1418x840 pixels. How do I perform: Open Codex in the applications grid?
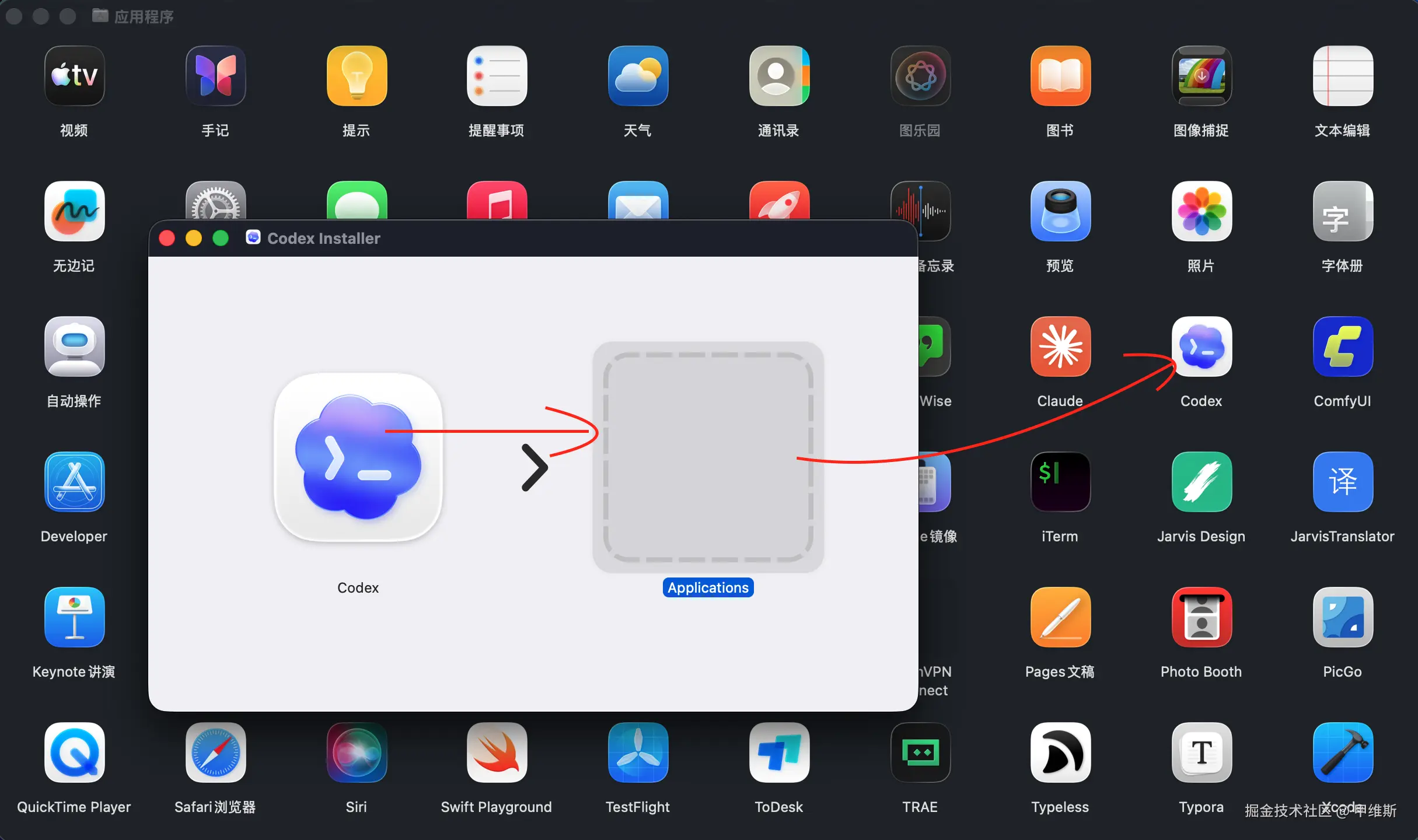point(1201,347)
